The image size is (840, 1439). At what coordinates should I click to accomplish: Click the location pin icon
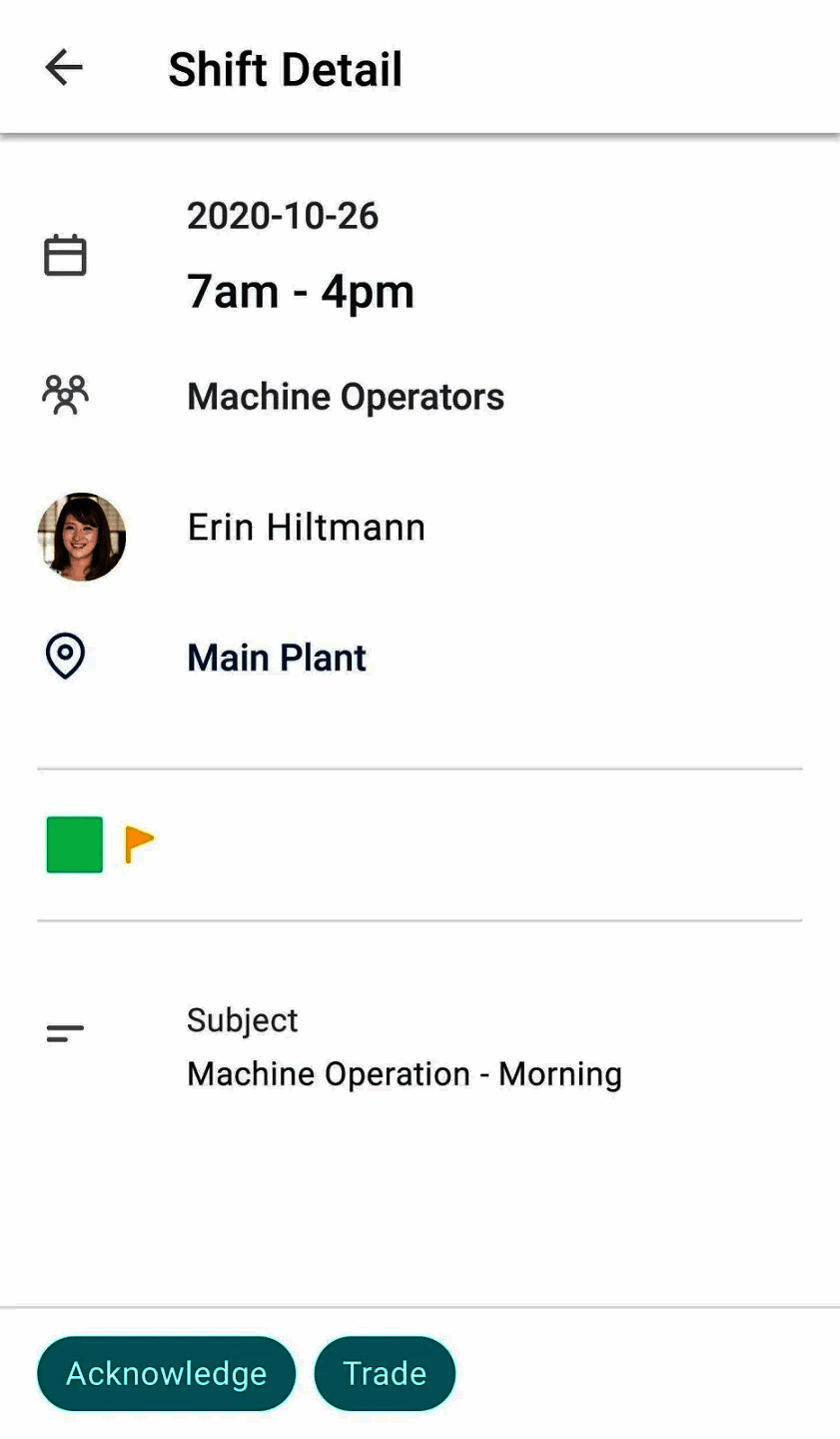pyautogui.click(x=65, y=657)
